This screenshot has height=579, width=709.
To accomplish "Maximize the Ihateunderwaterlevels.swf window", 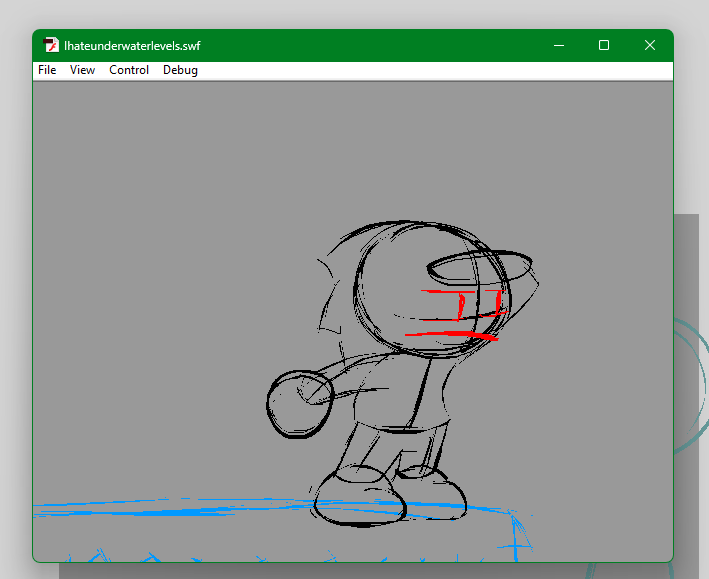I will coord(604,45).
